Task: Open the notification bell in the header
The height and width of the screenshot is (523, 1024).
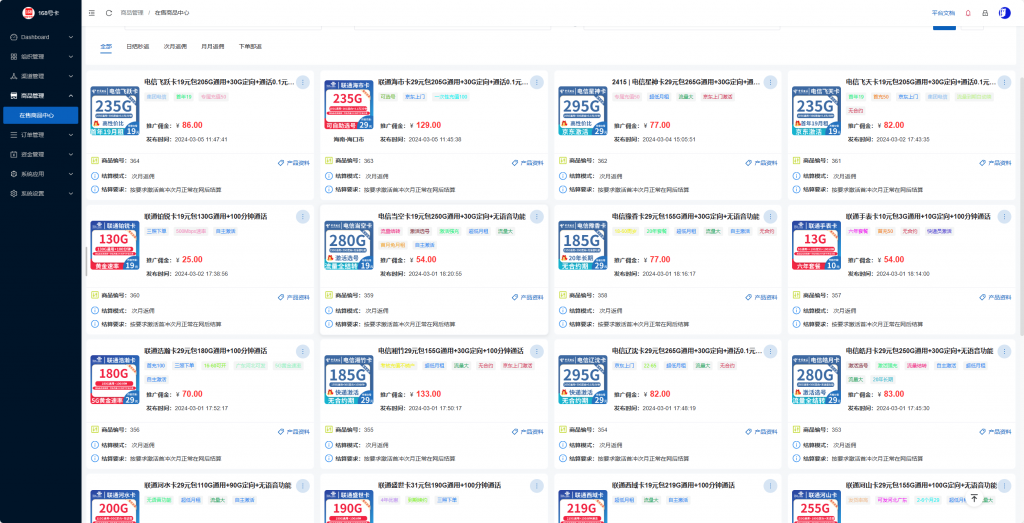Action: [x=967, y=13]
